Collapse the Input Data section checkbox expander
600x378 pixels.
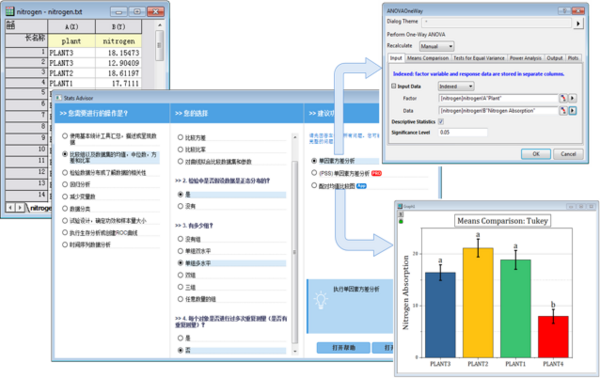coord(394,86)
